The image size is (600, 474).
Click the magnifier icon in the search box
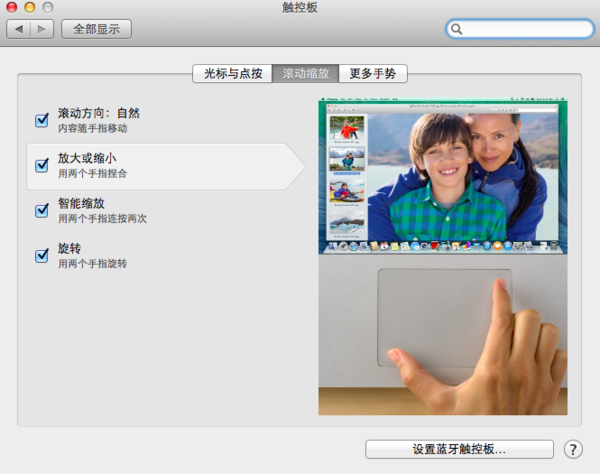(456, 29)
